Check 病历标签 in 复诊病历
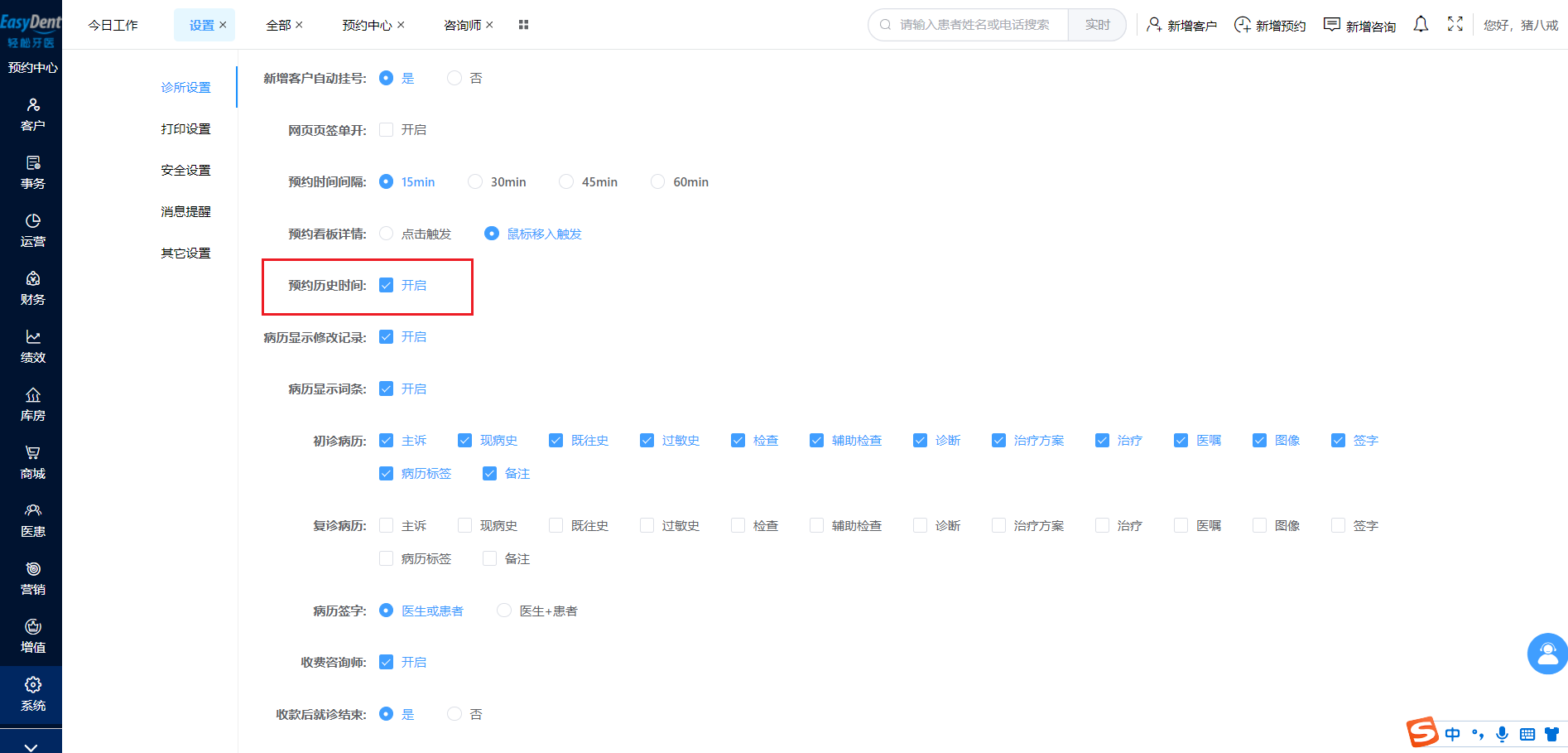This screenshot has height=753, width=1568. tap(387, 558)
